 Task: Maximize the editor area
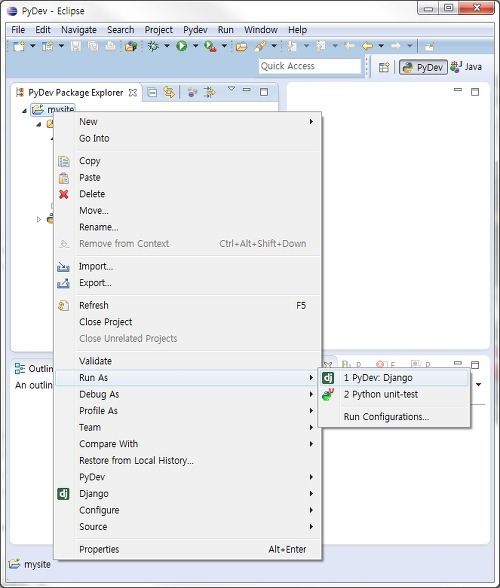pyautogui.click(x=475, y=92)
